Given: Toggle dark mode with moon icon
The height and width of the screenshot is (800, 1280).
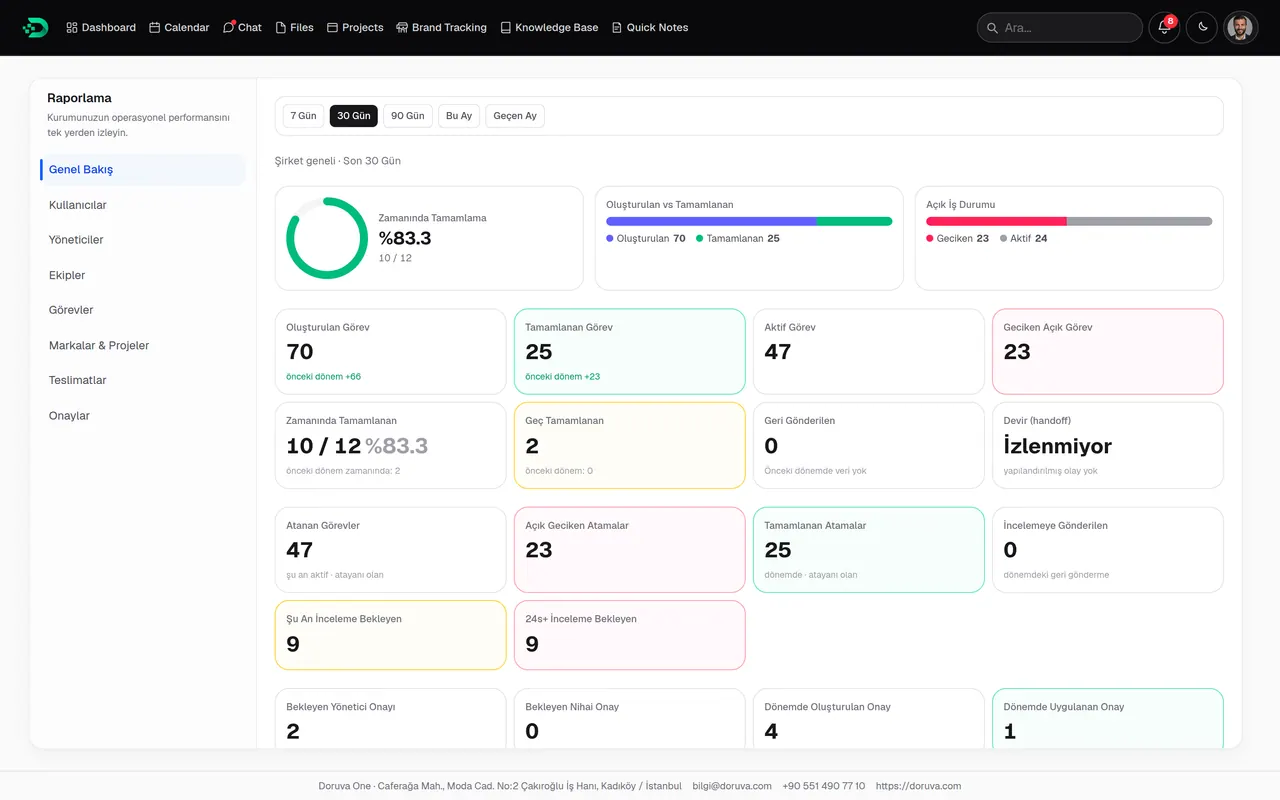Looking at the screenshot, I should point(1202,28).
